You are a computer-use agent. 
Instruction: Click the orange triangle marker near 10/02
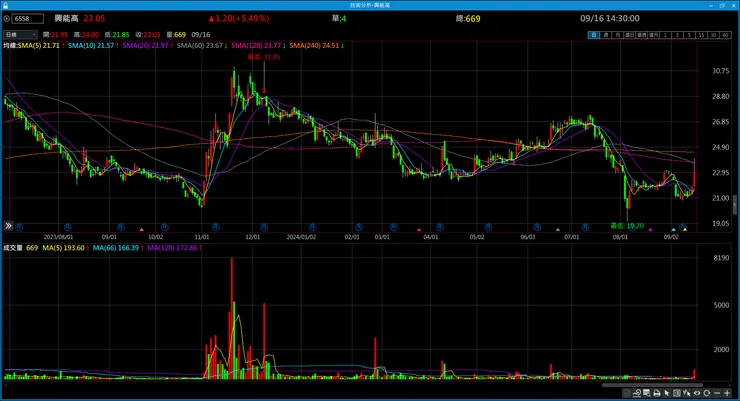click(142, 230)
